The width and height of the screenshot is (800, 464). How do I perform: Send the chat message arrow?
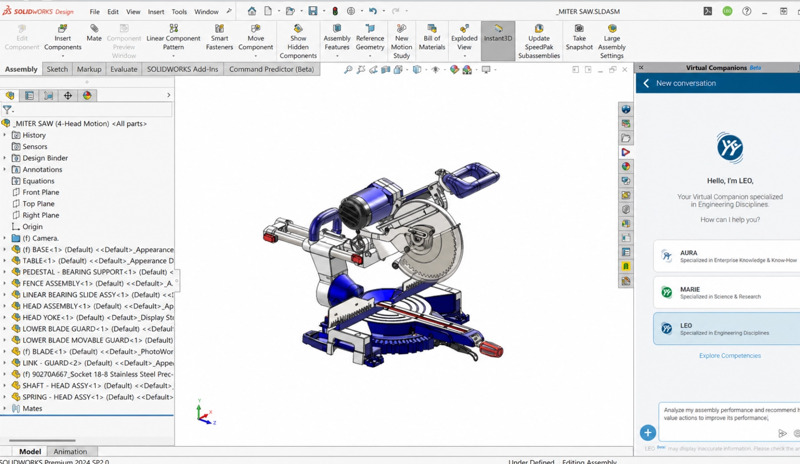coord(782,433)
